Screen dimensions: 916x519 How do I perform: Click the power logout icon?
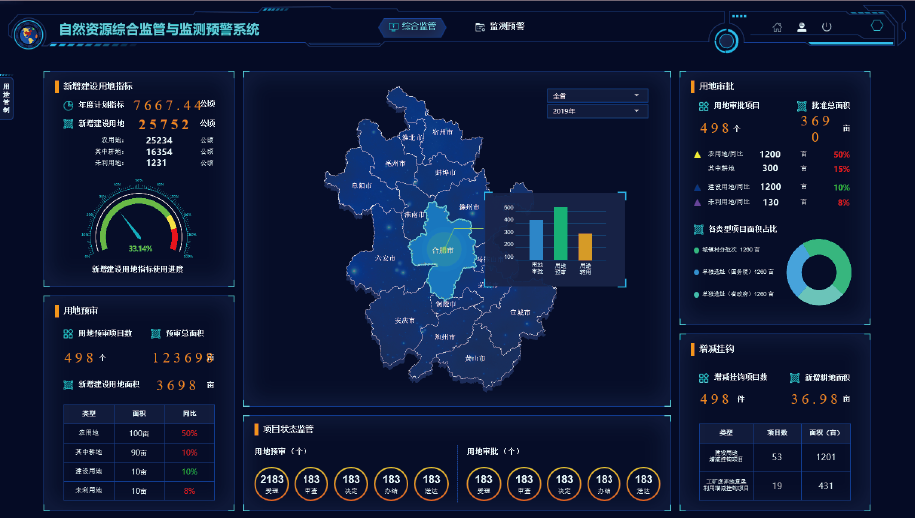coord(827,27)
